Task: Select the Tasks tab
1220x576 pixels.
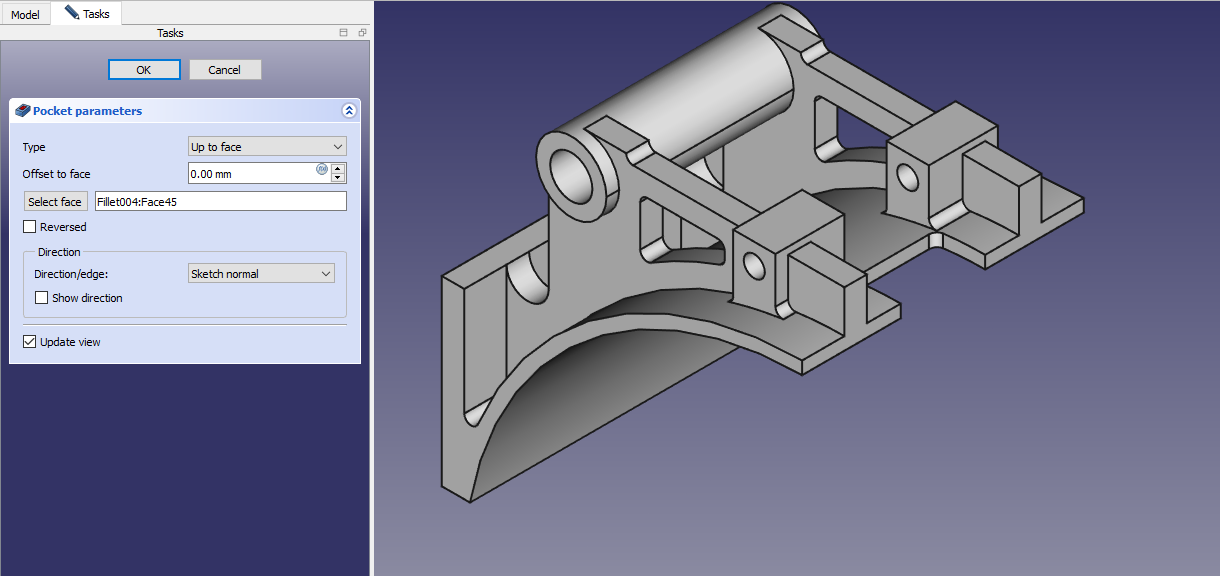Action: click(x=87, y=14)
